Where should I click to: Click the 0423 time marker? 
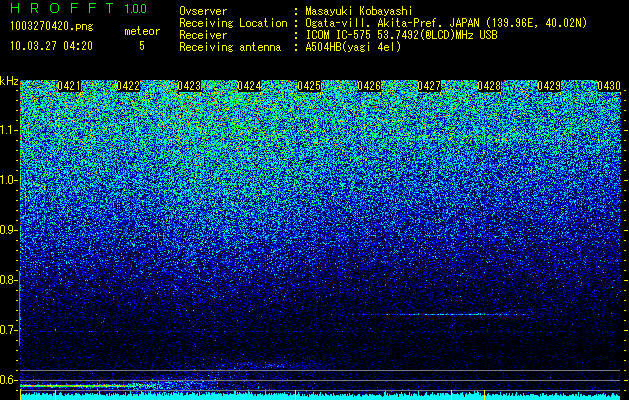[189, 86]
